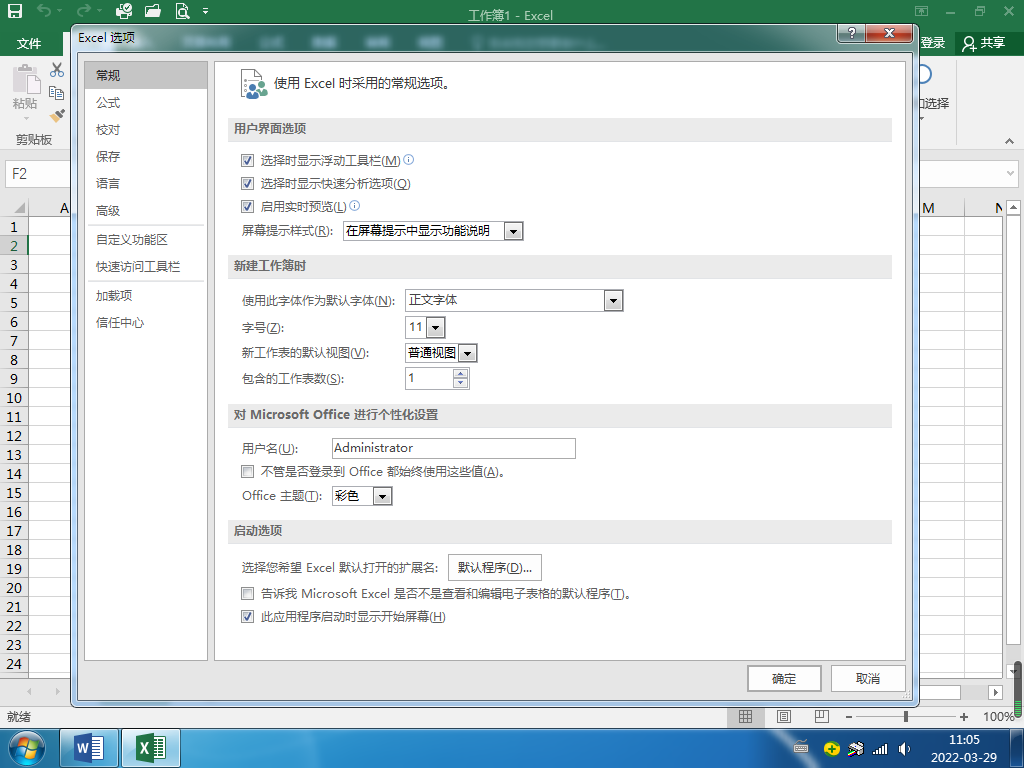1024x768 pixels.
Task: Click the zoom out minus icon
Action: tap(848, 717)
